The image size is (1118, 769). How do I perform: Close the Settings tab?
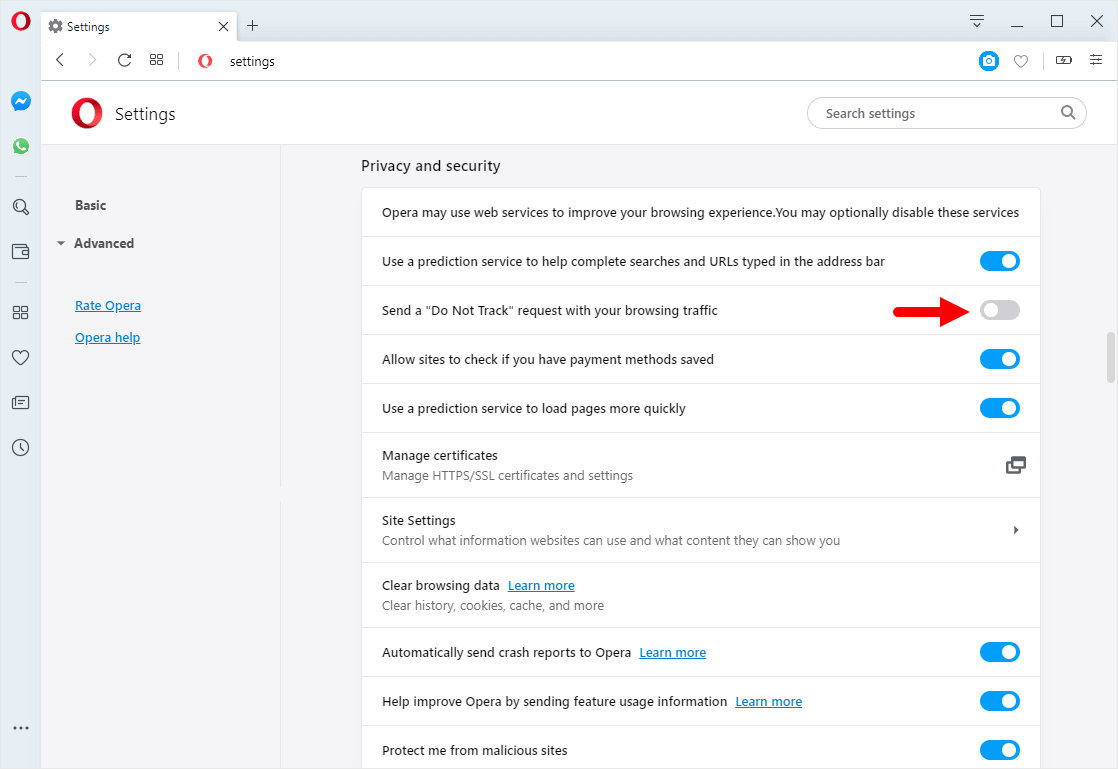point(223,26)
